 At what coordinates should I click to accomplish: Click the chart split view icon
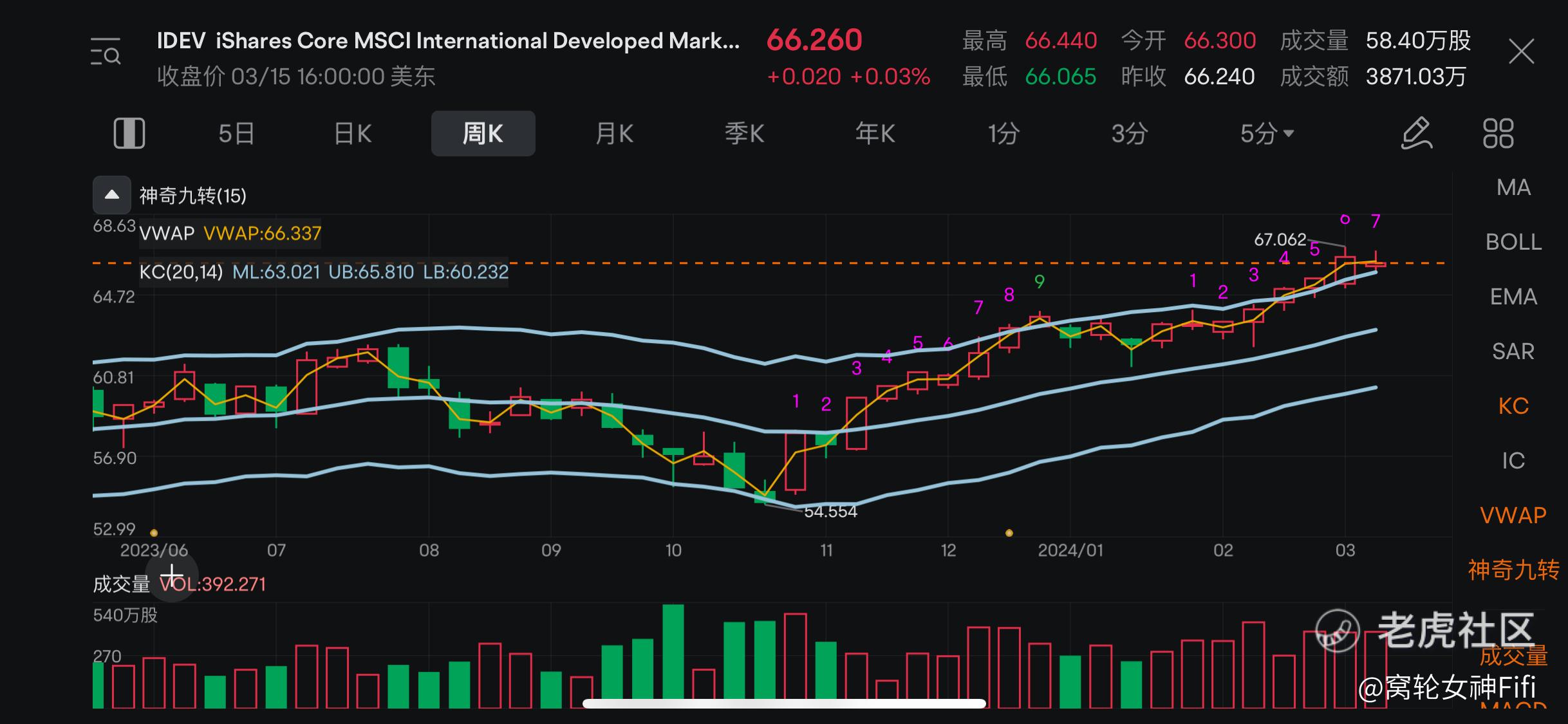[x=129, y=133]
